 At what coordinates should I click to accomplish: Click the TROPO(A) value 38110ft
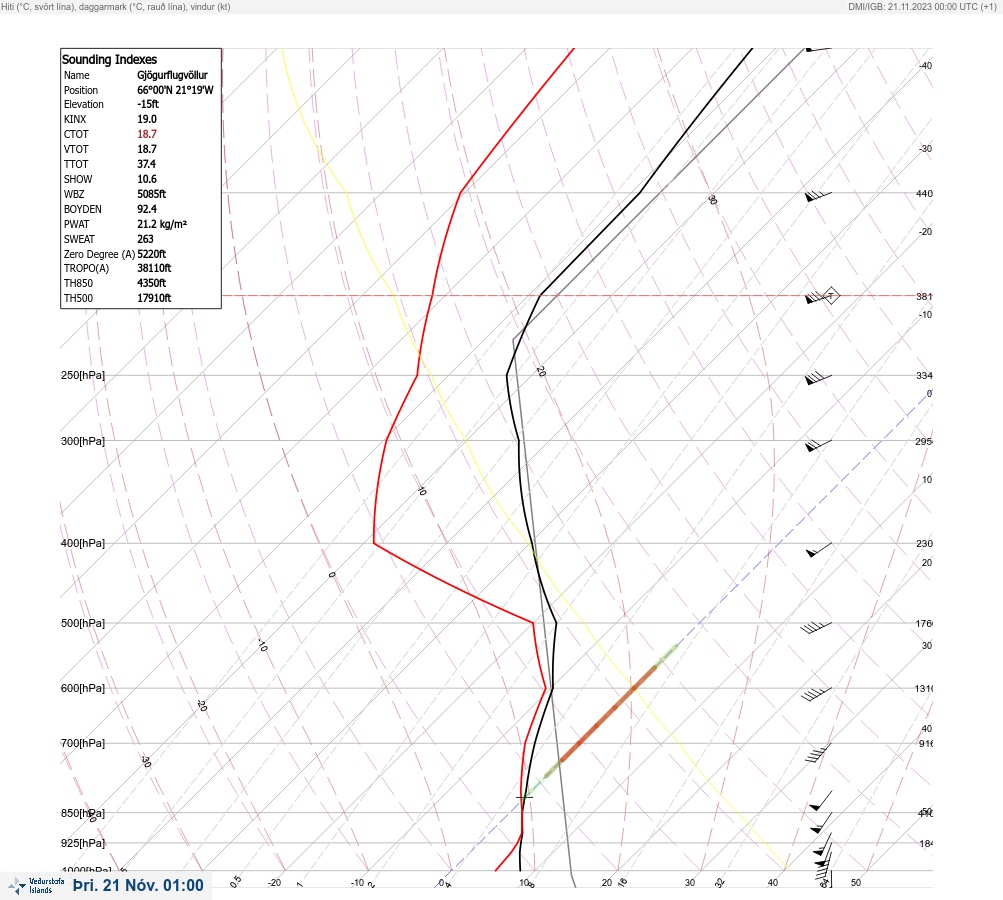click(154, 268)
